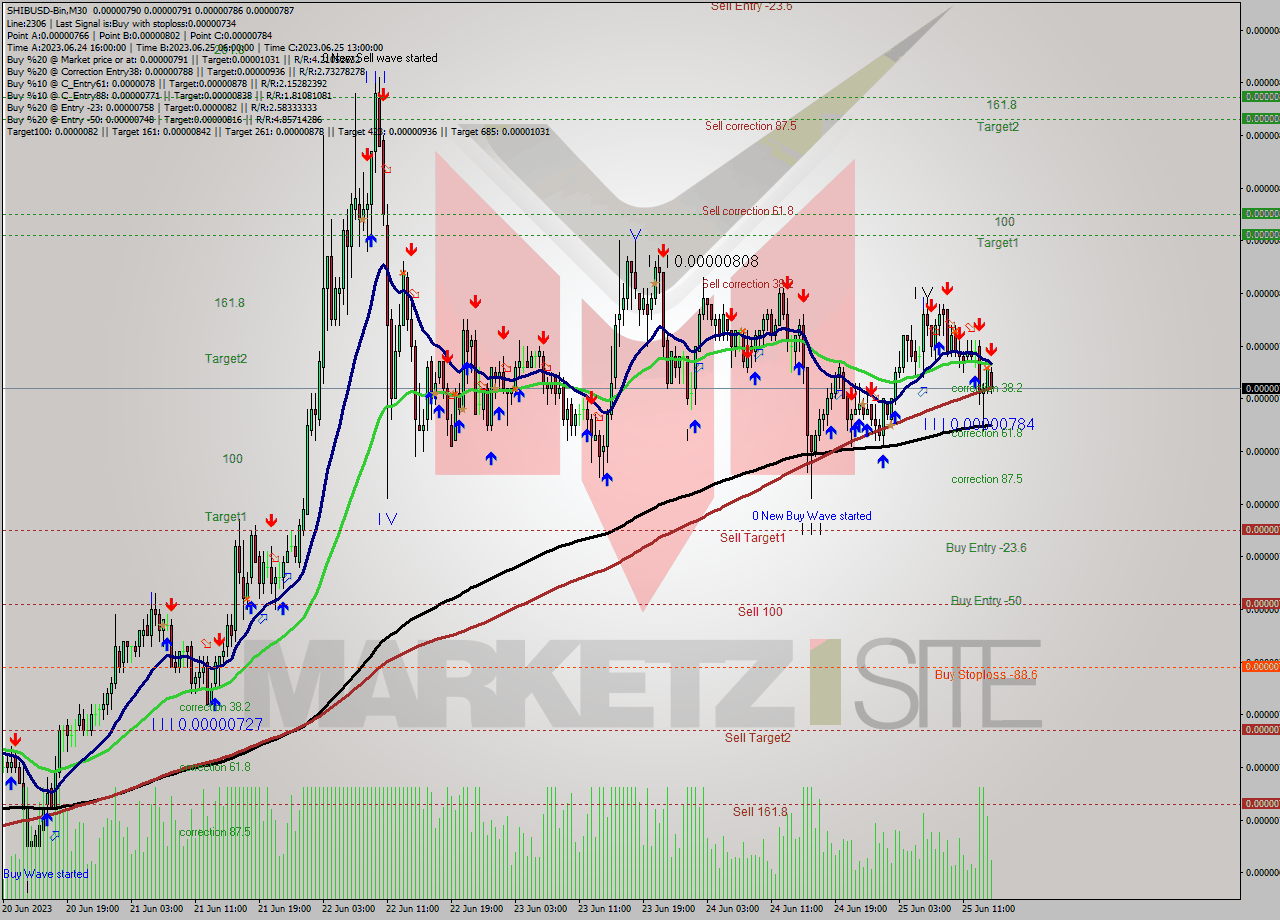Click the SHIBUSD-Bin,M30 symbol title line
The width and height of the screenshot is (1280, 920).
click(x=150, y=11)
